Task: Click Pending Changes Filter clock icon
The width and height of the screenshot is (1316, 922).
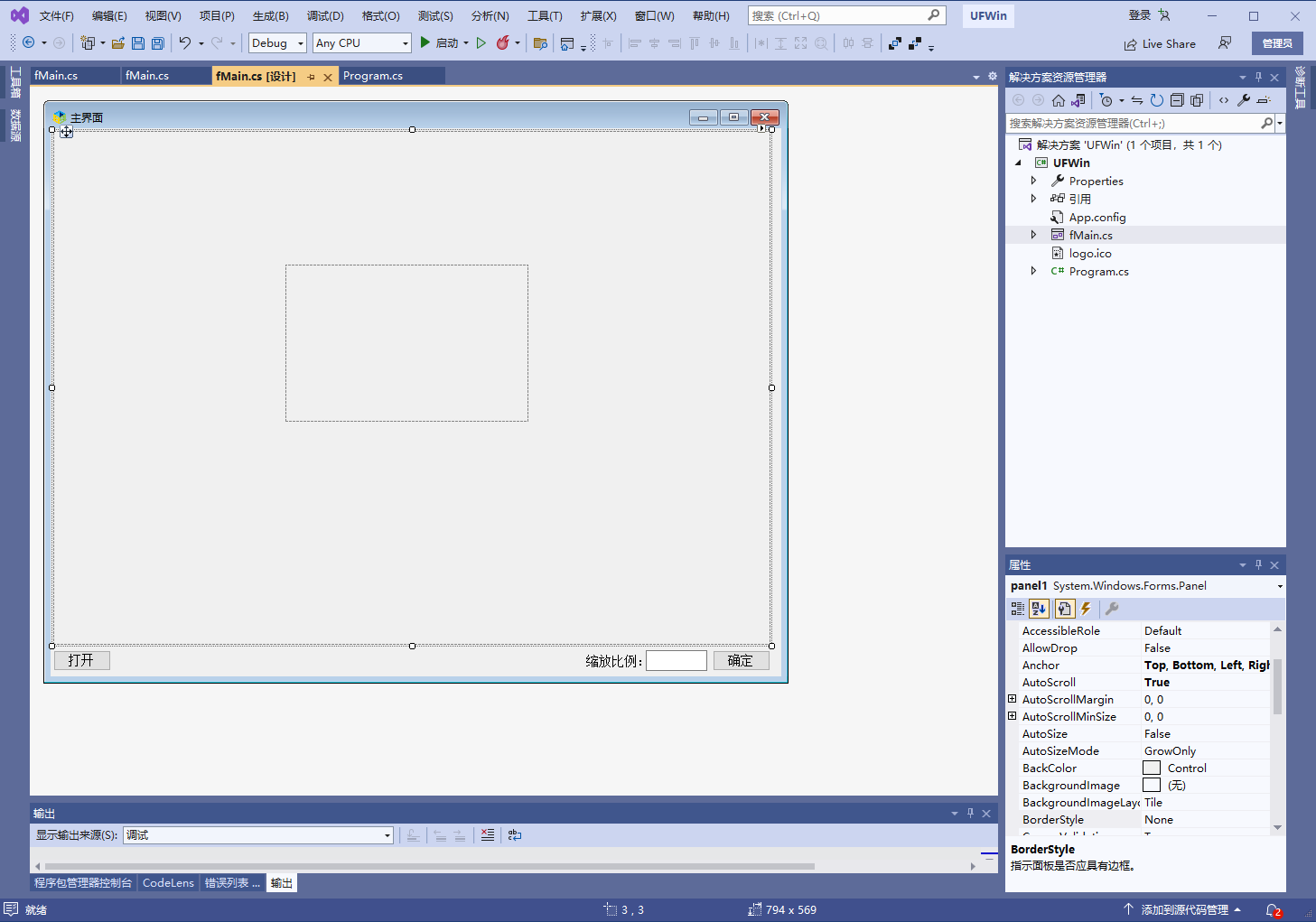Action: point(1106,100)
